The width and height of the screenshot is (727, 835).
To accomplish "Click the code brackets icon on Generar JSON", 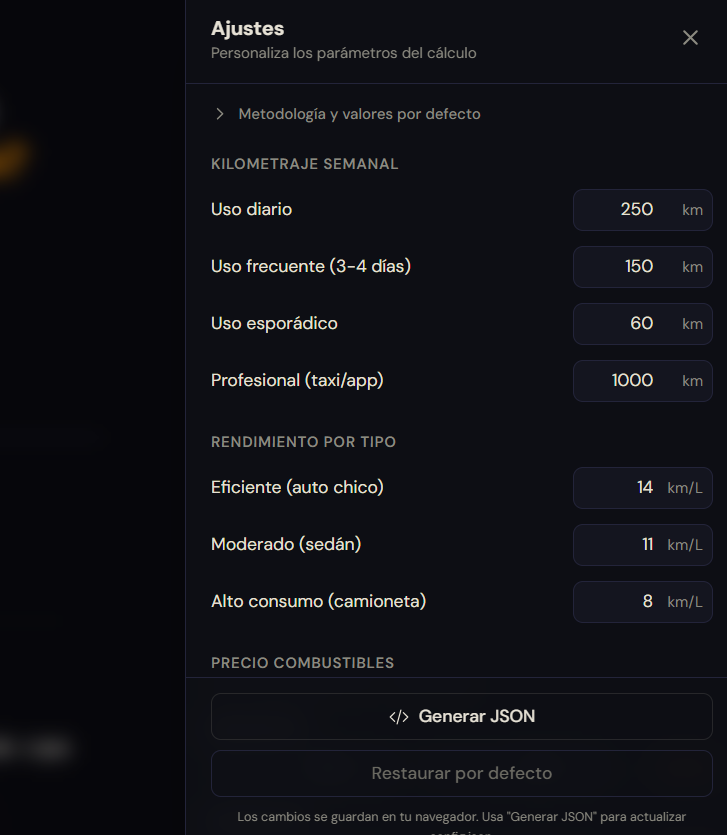I will (398, 717).
